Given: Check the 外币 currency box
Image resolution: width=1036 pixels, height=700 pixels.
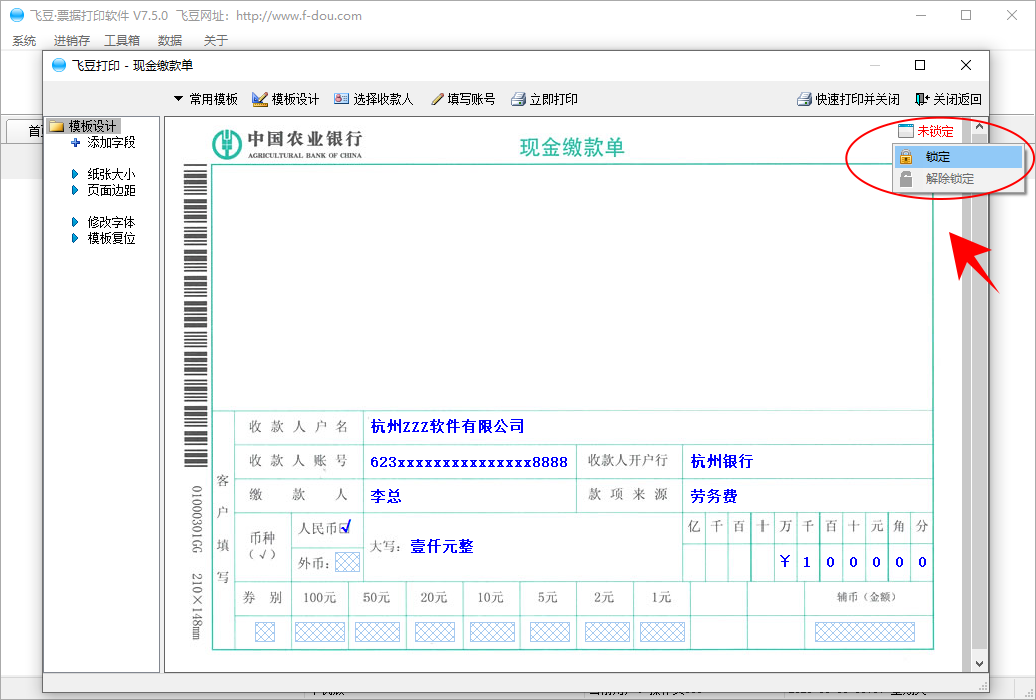Looking at the screenshot, I should (x=347, y=562).
